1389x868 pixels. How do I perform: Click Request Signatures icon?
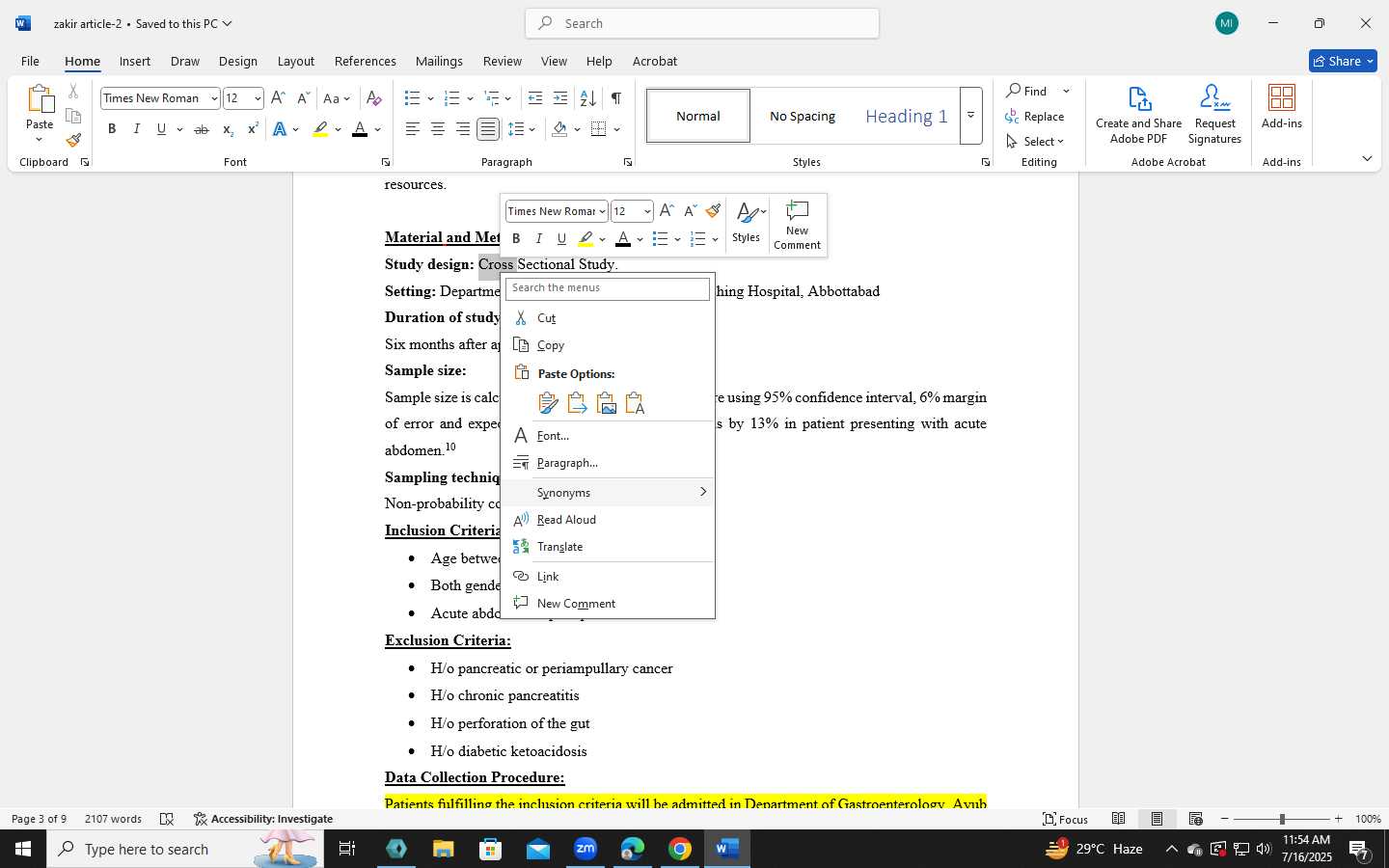[1214, 114]
